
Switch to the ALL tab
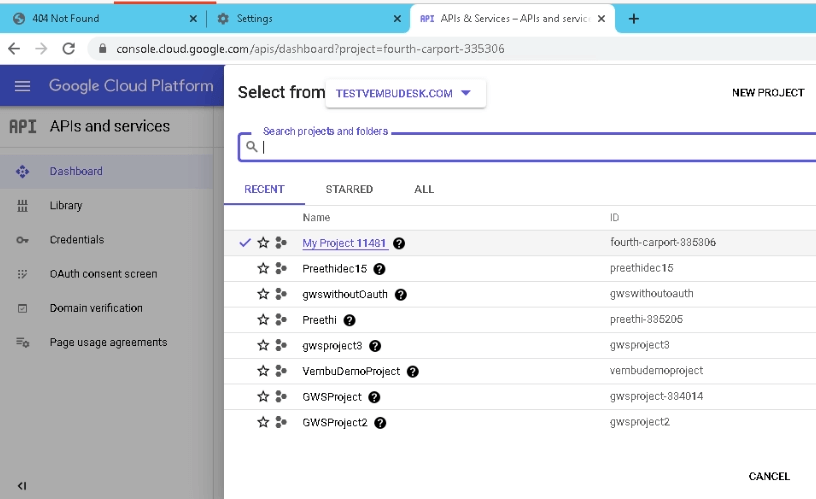(x=424, y=189)
